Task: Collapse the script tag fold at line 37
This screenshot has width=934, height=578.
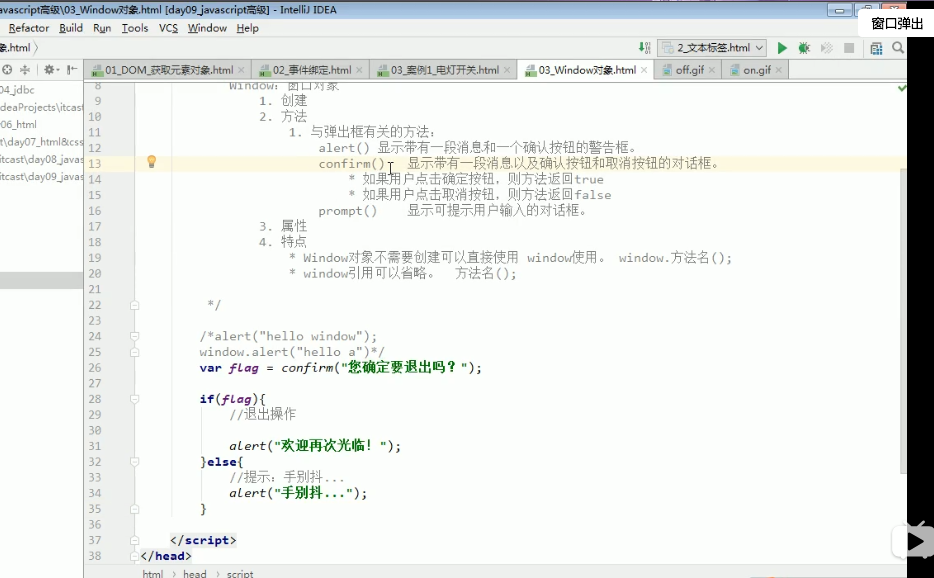Action: 135,540
